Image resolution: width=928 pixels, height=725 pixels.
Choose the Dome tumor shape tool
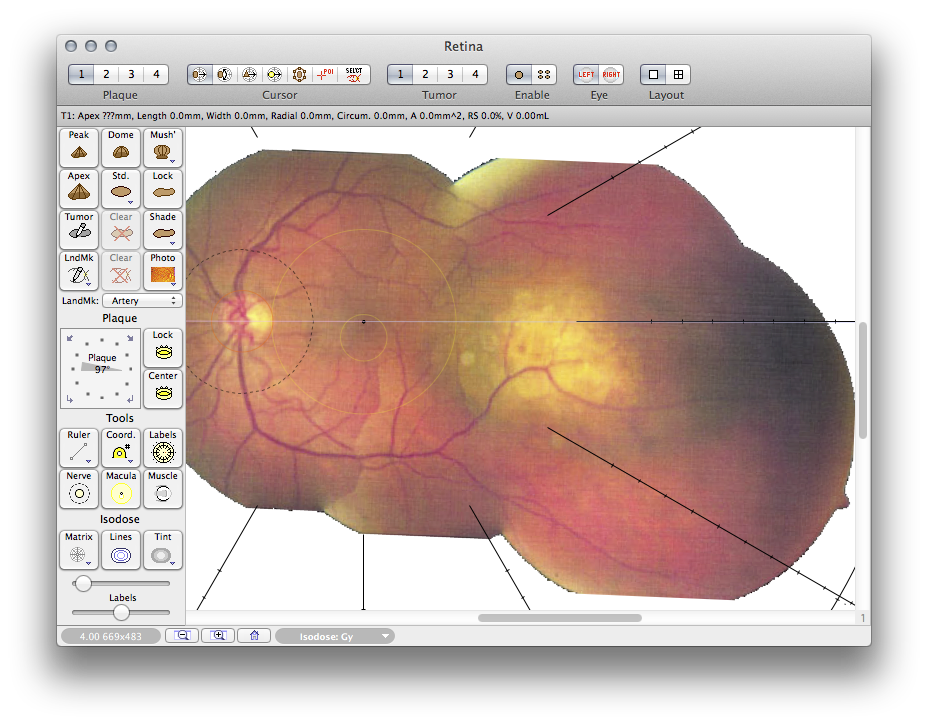(121, 147)
